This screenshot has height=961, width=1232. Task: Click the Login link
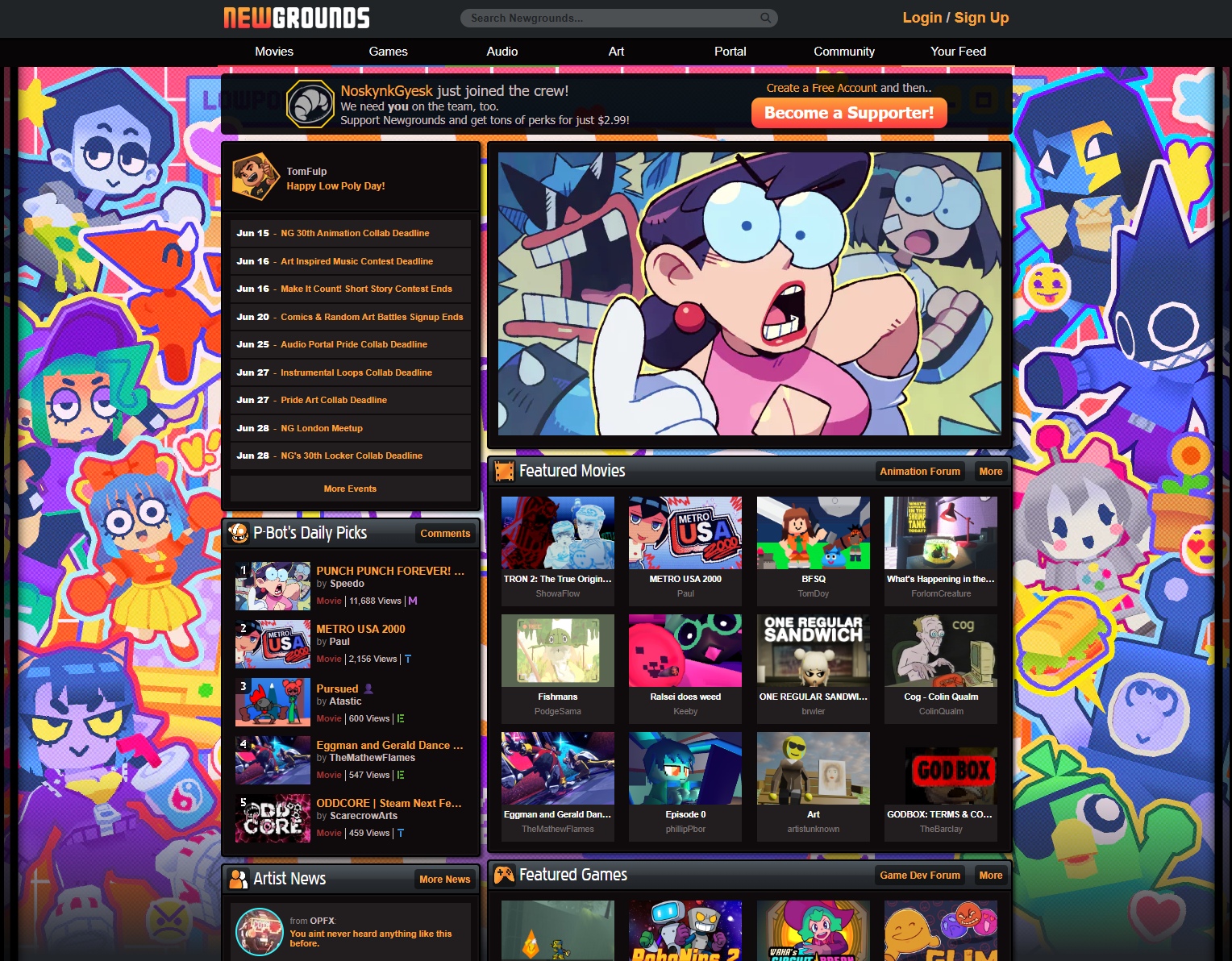tap(922, 18)
